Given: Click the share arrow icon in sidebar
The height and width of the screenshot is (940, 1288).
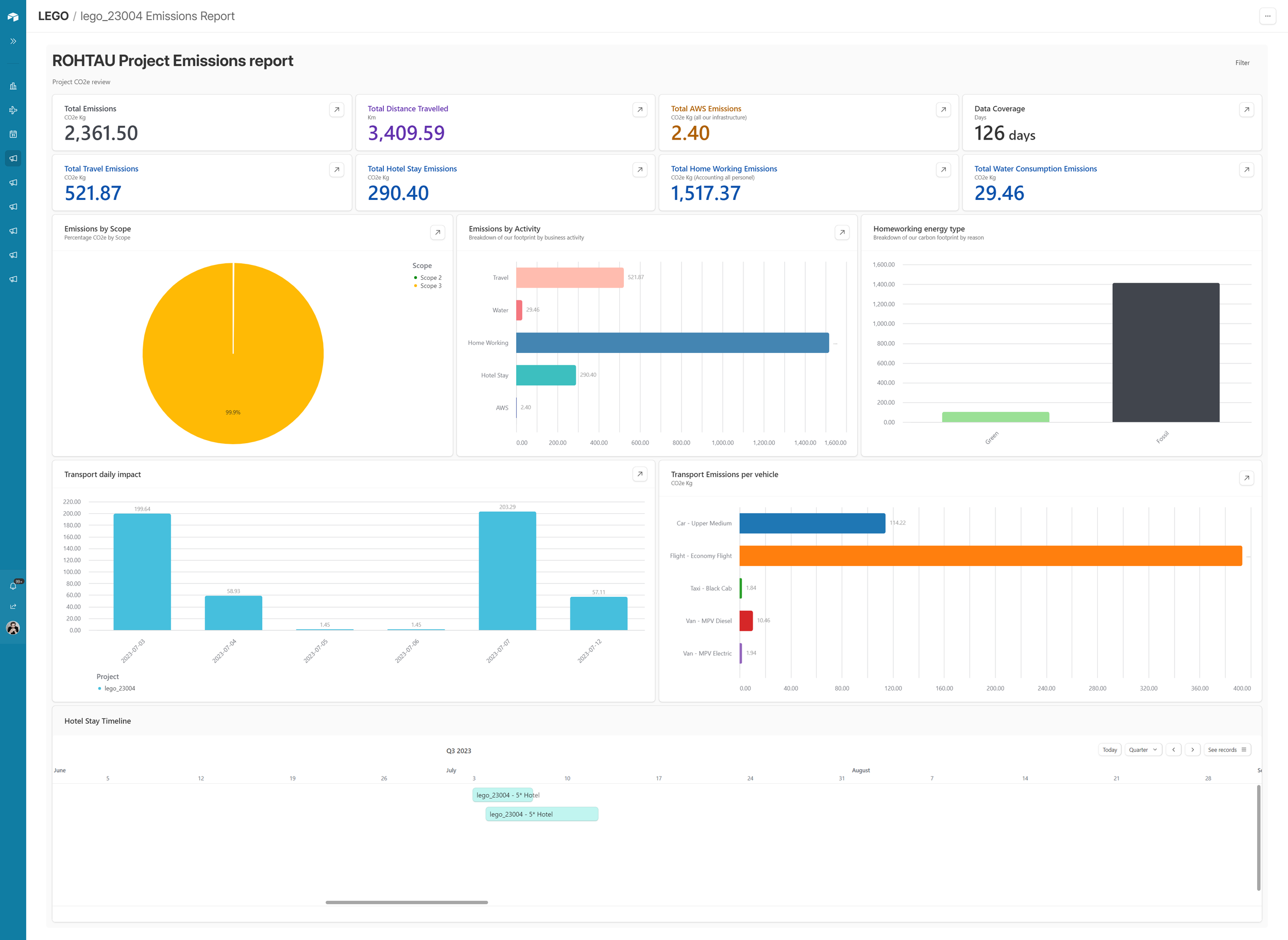Looking at the screenshot, I should click(13, 607).
